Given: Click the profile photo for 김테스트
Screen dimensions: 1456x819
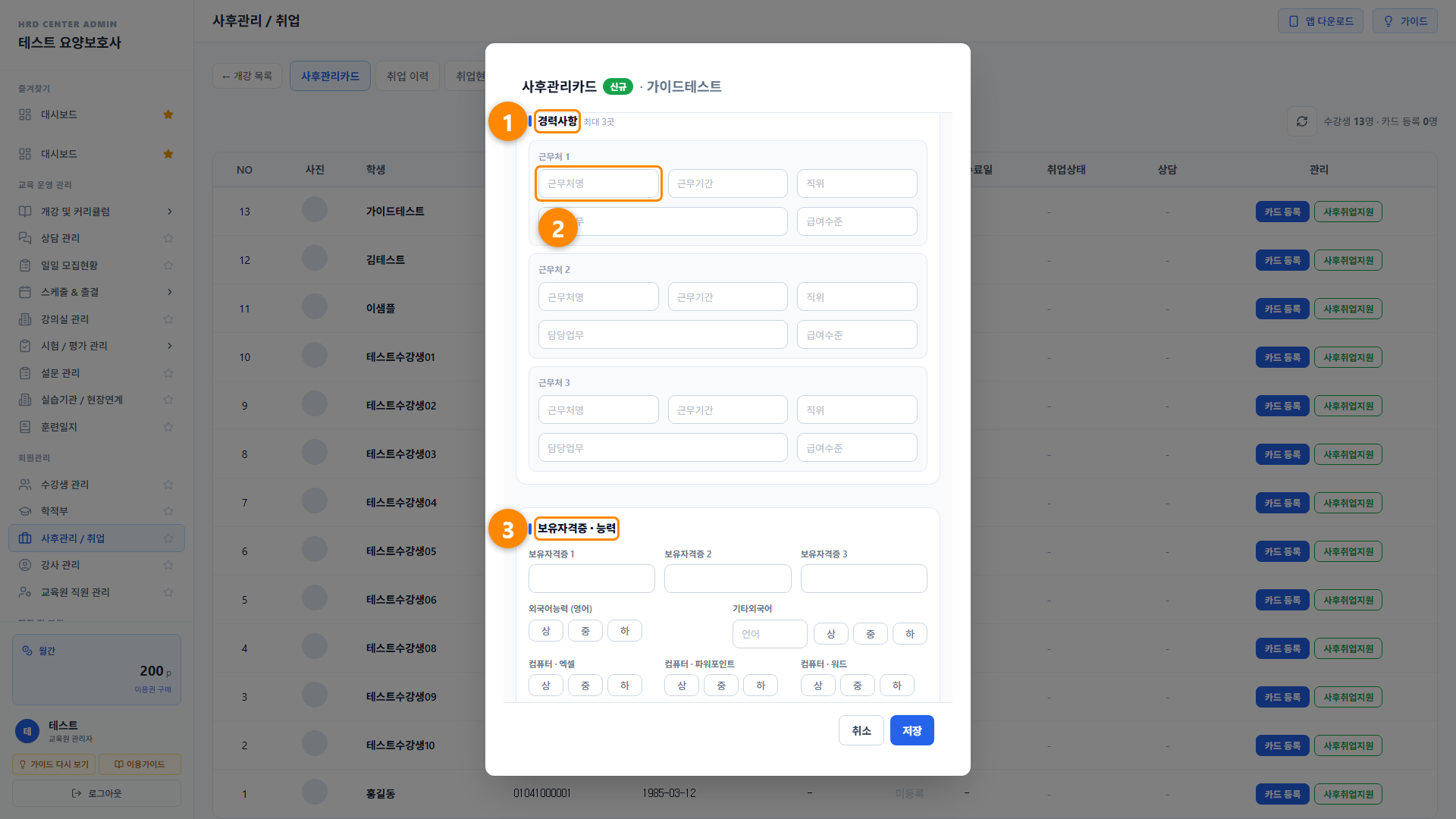Looking at the screenshot, I should [315, 259].
